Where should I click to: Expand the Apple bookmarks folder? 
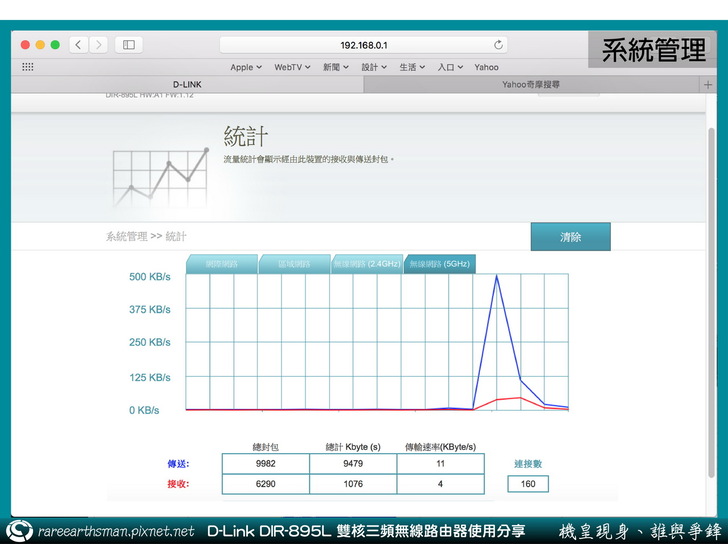tap(245, 67)
